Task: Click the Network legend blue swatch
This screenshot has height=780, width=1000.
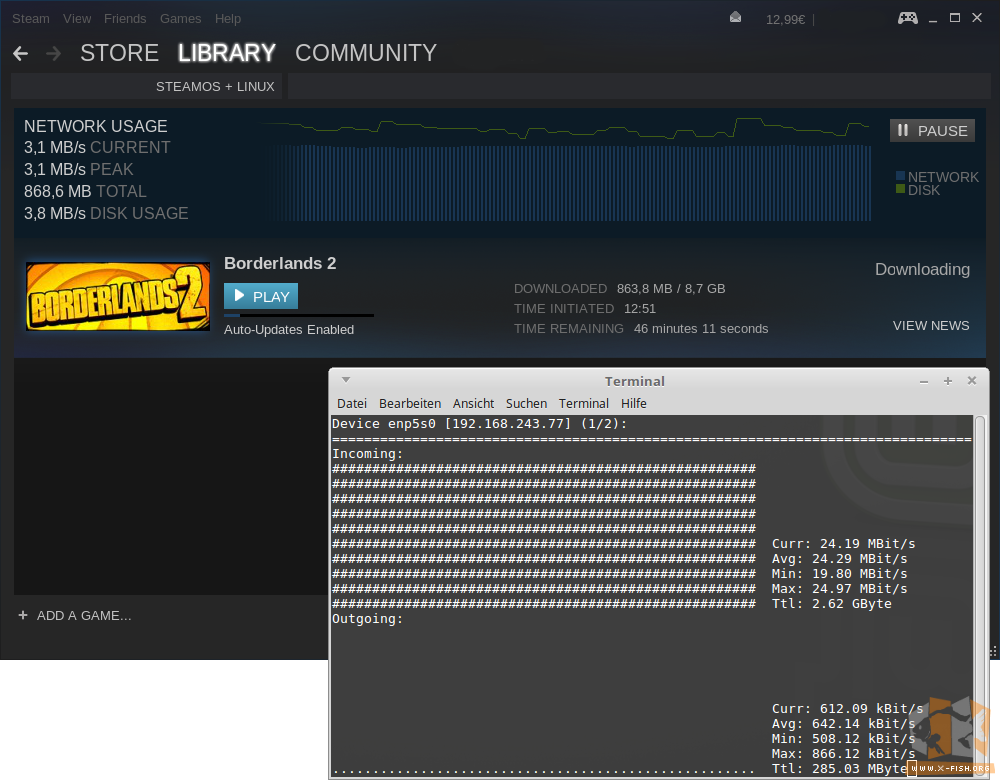Action: click(x=901, y=176)
